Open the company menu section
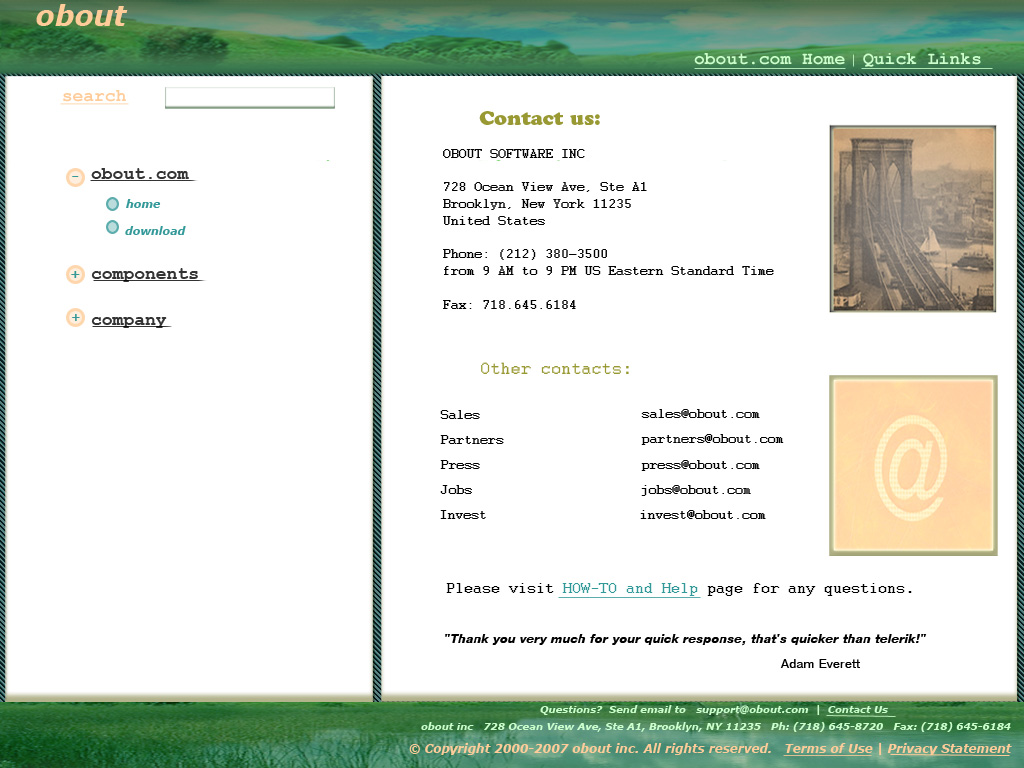 (129, 320)
